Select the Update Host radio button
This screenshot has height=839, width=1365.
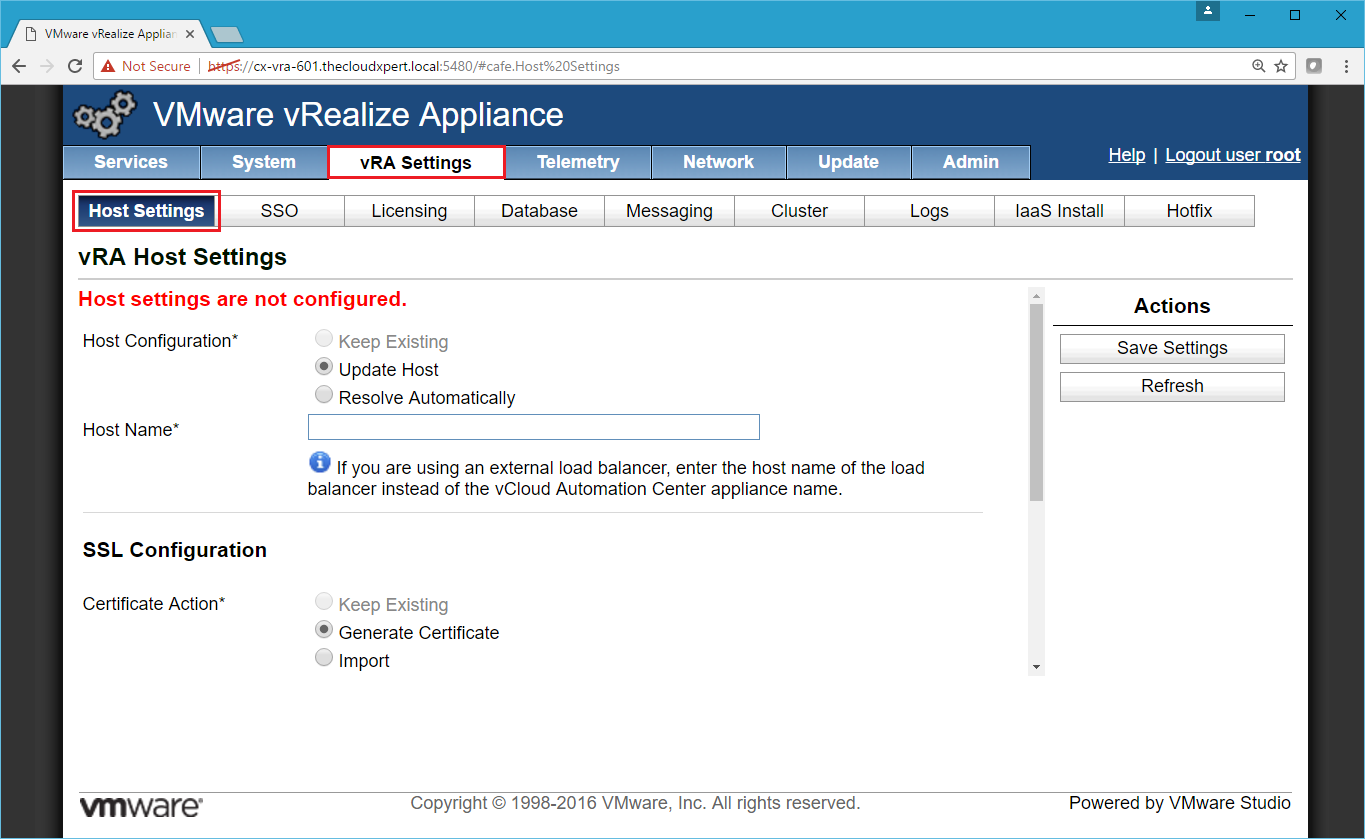click(323, 367)
